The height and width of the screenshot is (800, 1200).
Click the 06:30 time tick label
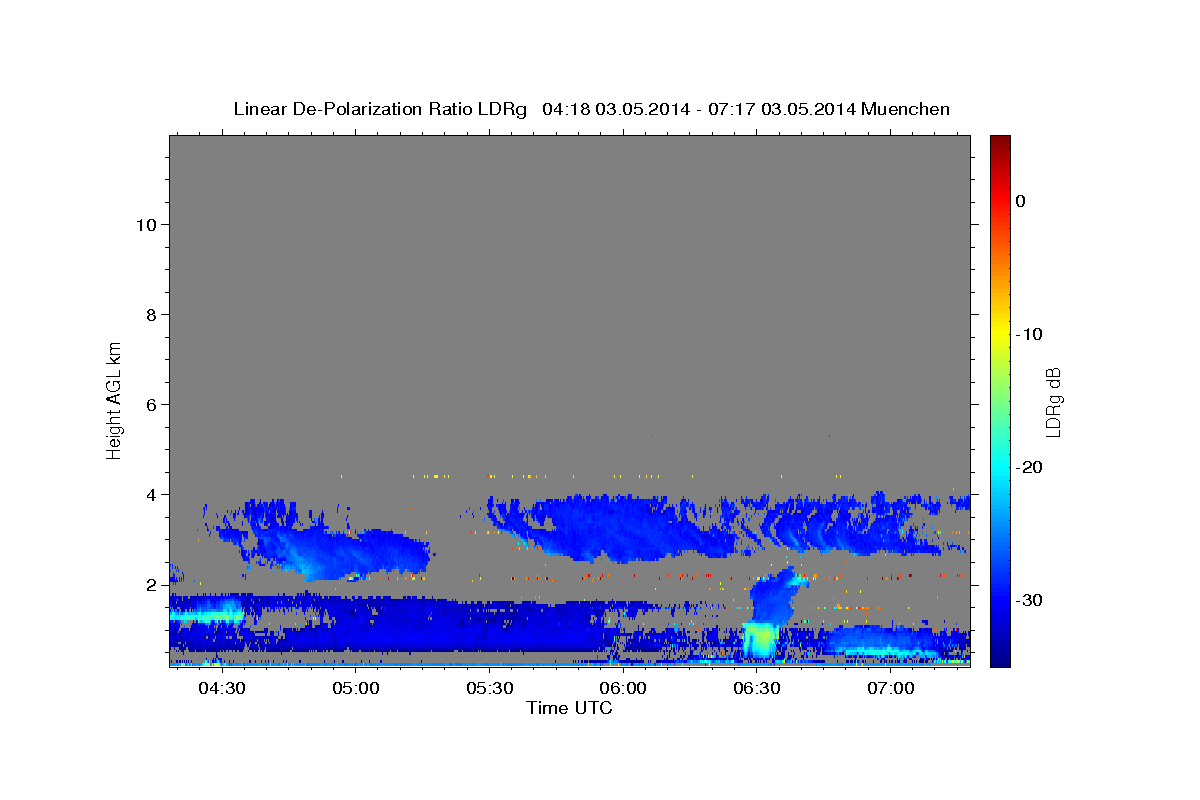[757, 689]
